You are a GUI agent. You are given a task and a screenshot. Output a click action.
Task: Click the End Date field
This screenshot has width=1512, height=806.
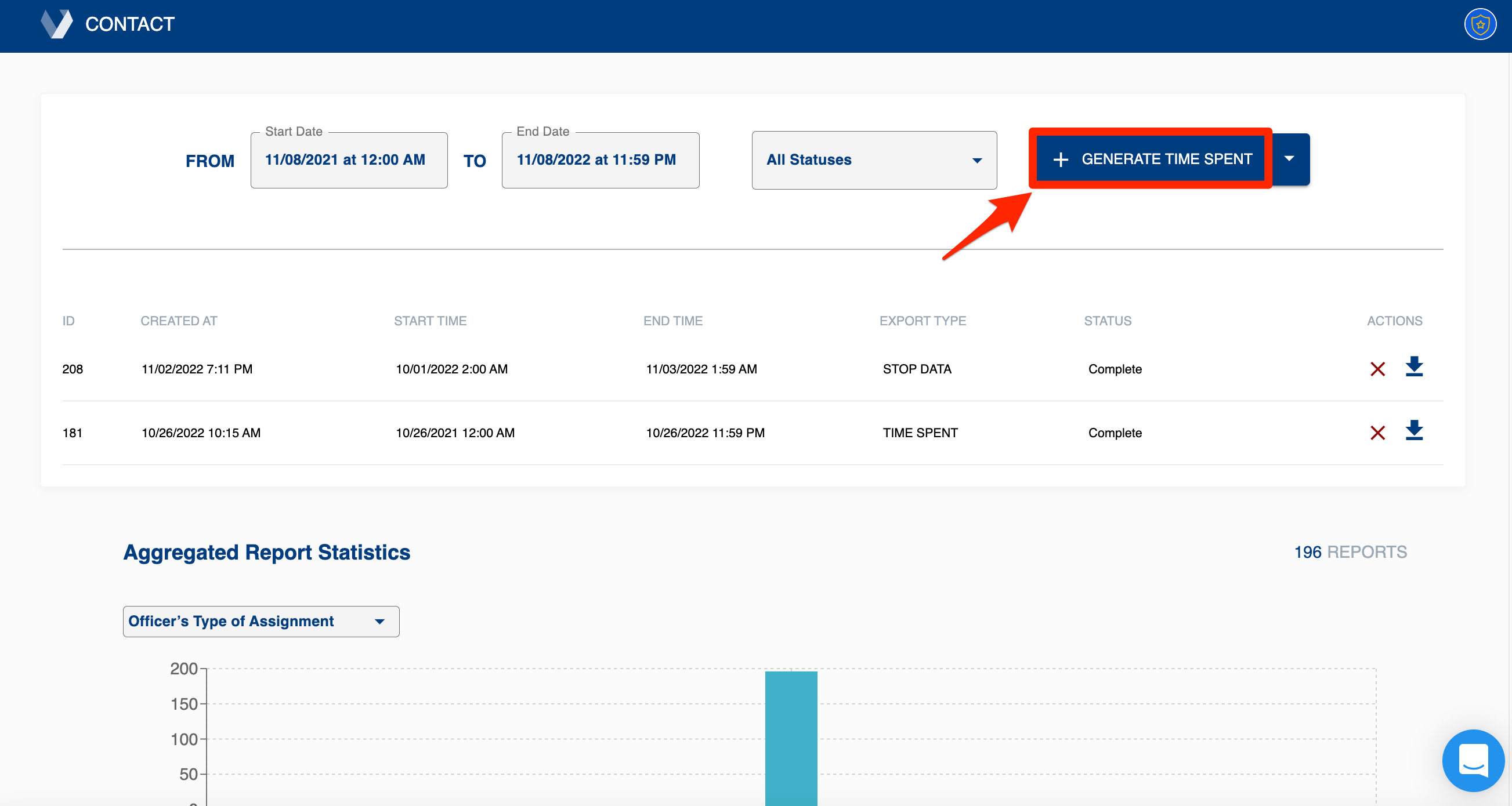point(600,159)
